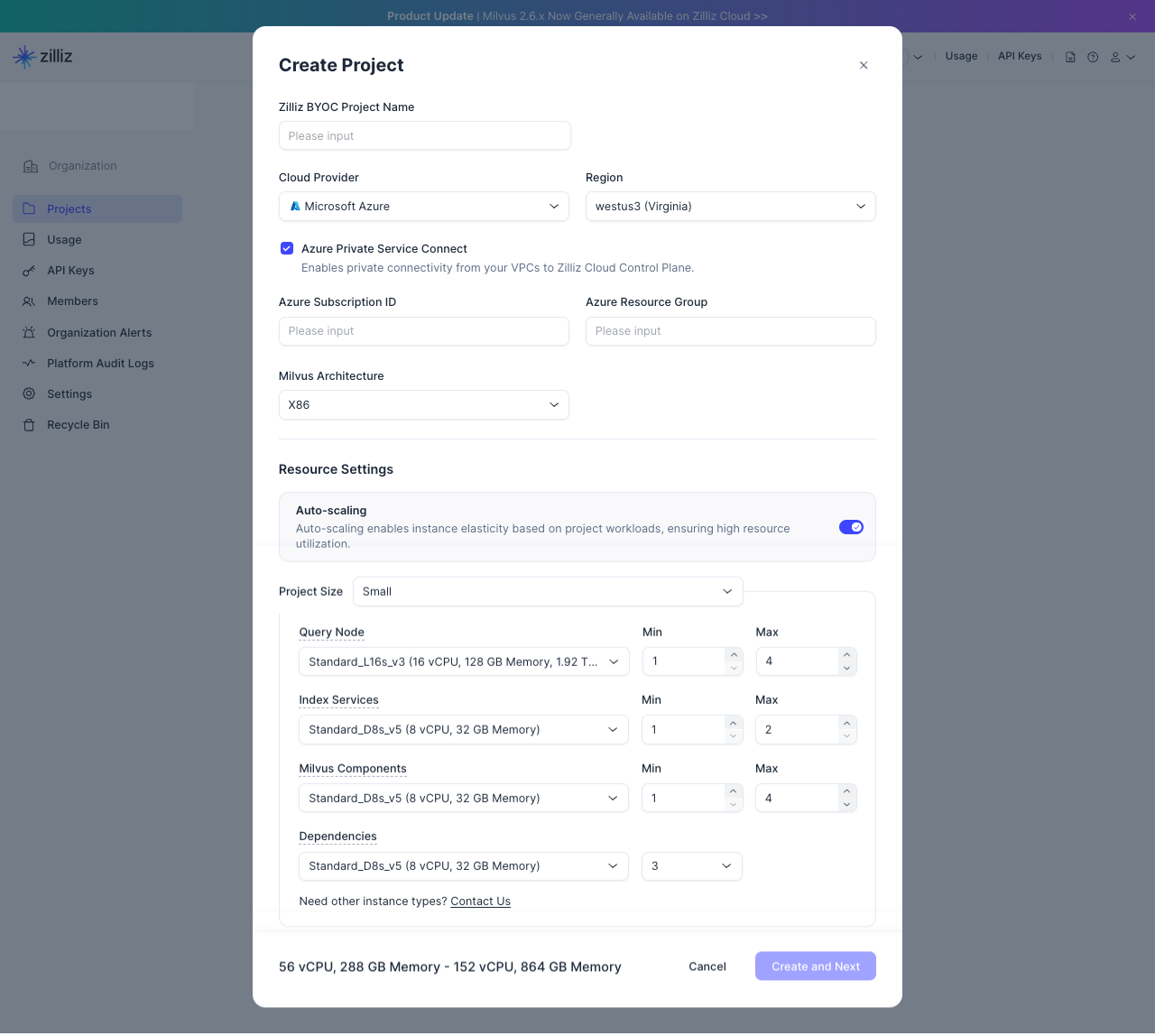
Task: Click the Zilliz logo in header
Action: (42, 56)
